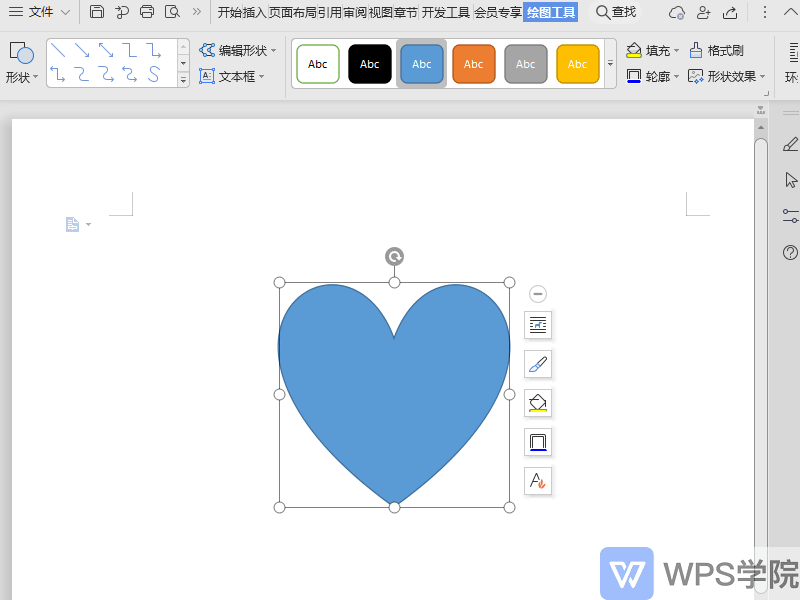Open the 视图 tab
Image resolution: width=800 pixels, height=600 pixels.
pyautogui.click(x=380, y=12)
